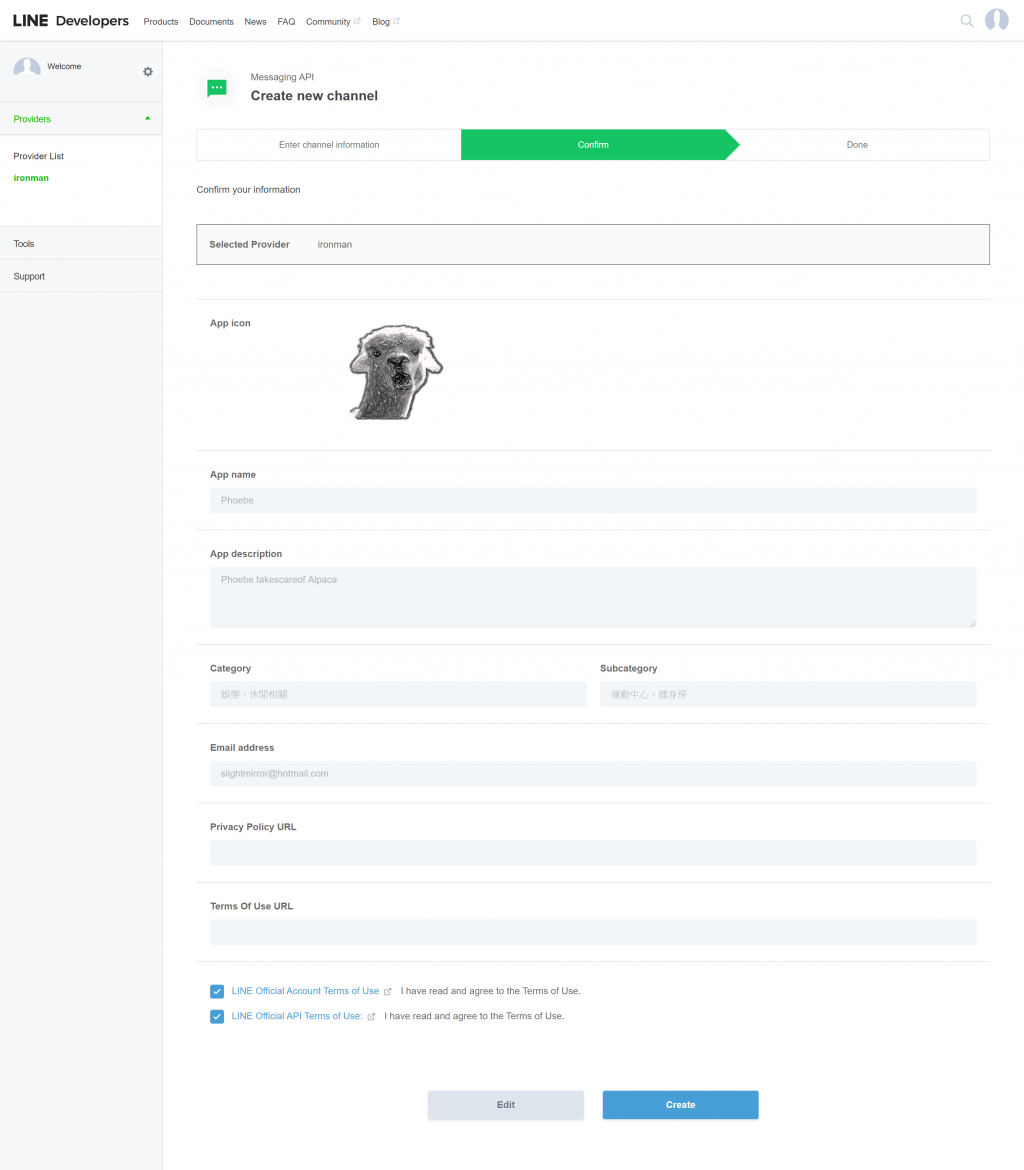Open settings gear in sidebar
This screenshot has height=1170, width=1024.
(x=148, y=72)
